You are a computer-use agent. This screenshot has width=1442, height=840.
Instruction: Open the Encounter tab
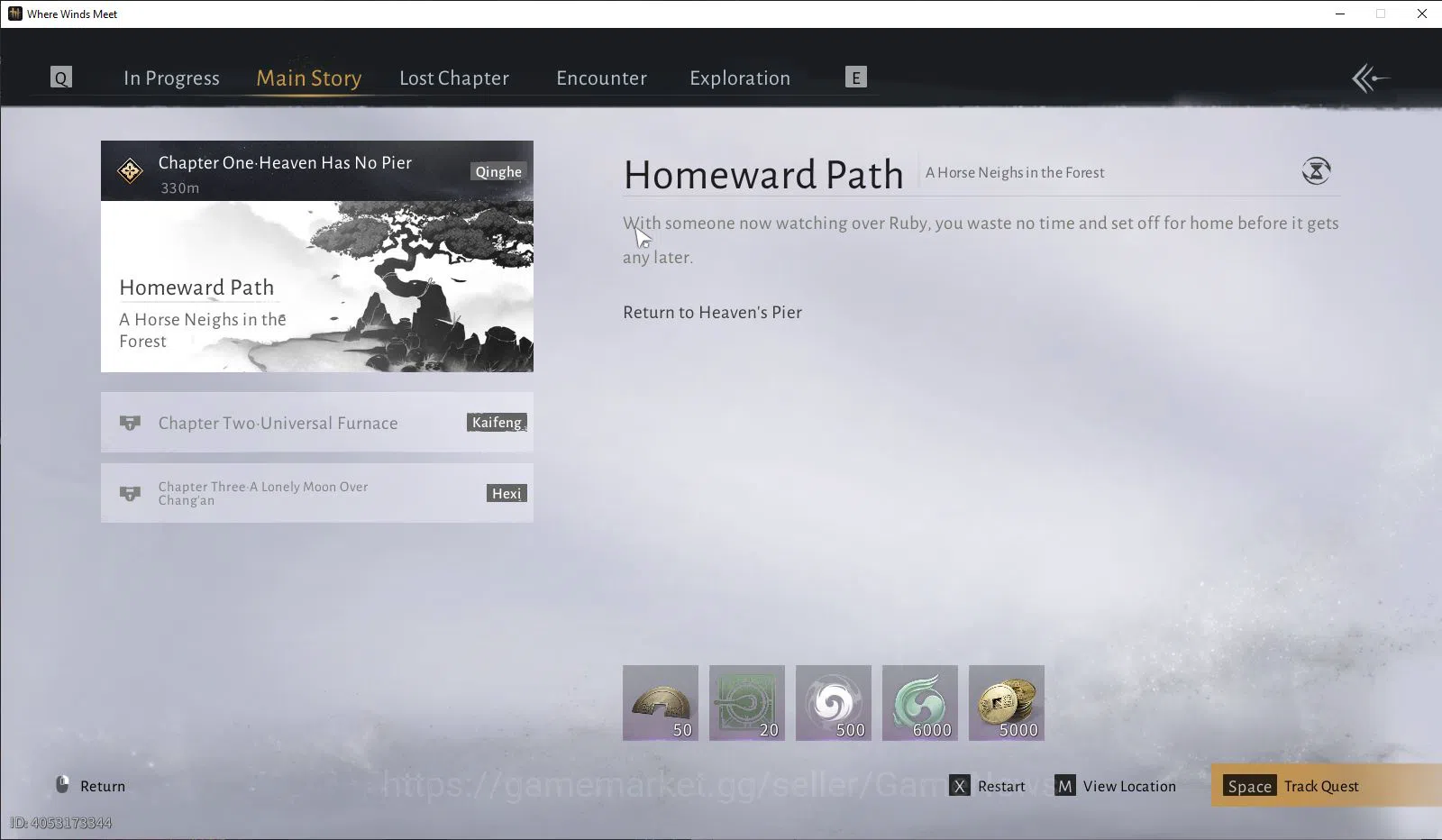point(601,78)
